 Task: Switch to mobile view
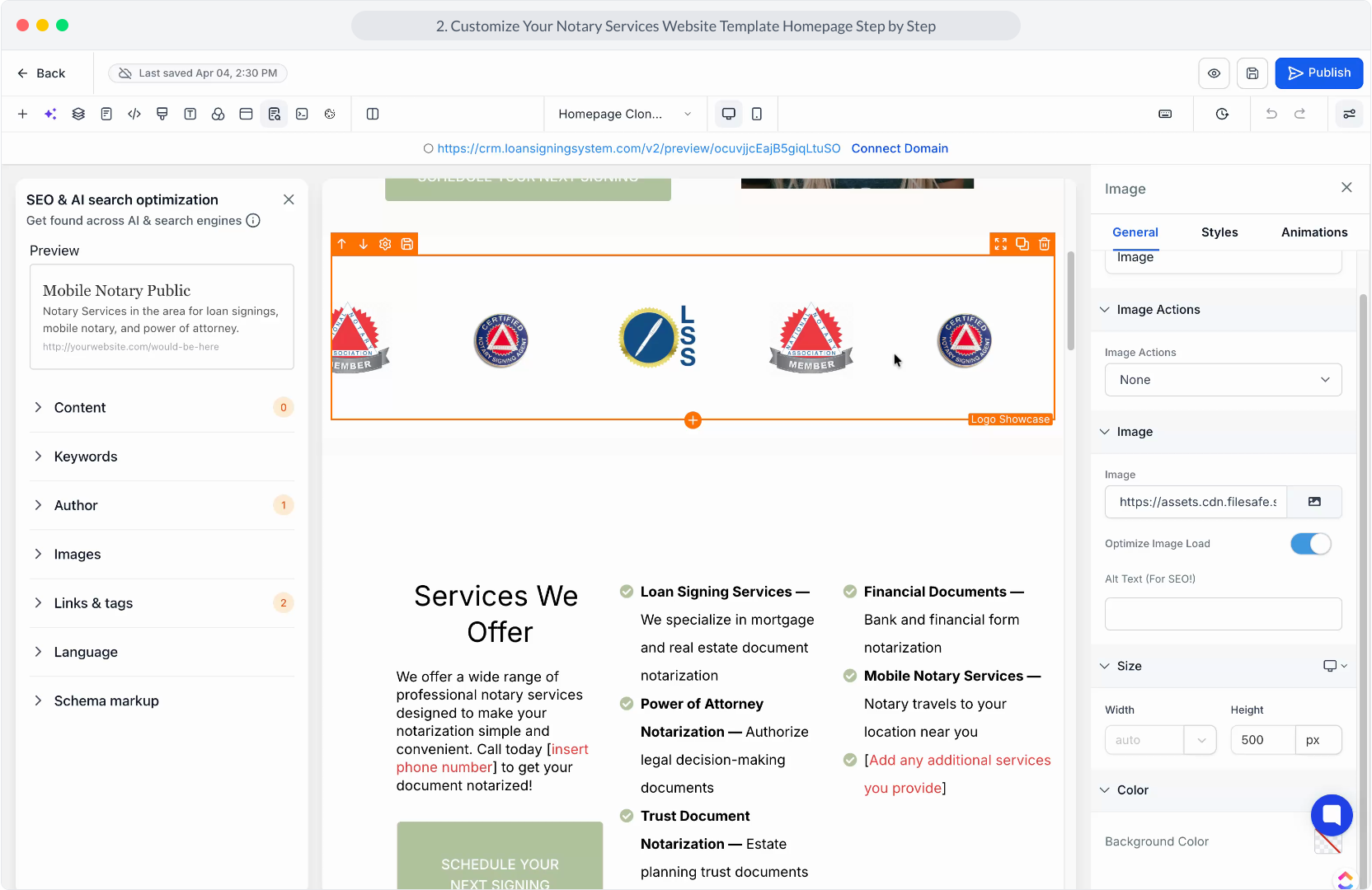click(757, 114)
